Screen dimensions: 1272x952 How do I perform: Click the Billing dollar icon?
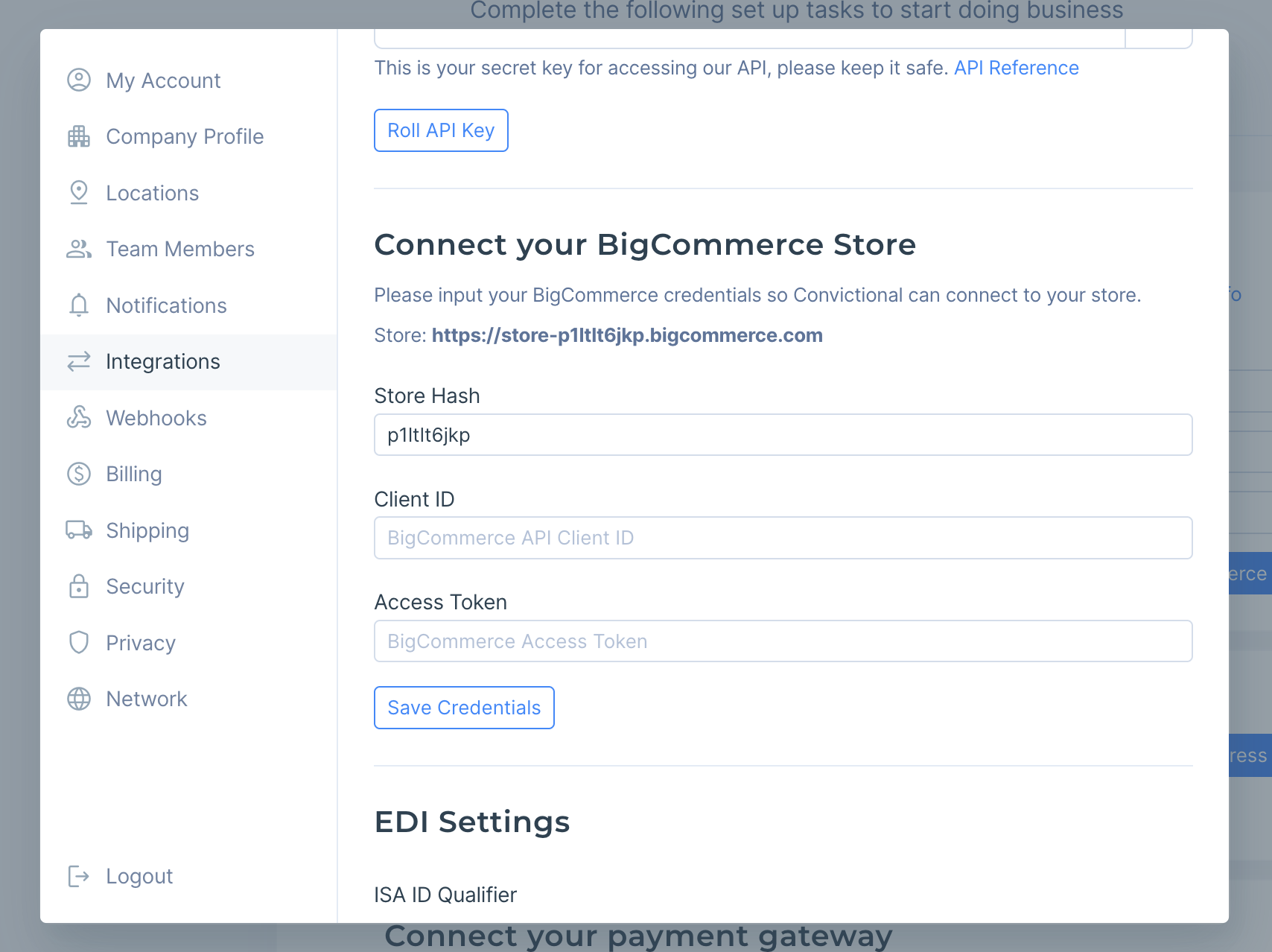click(79, 474)
